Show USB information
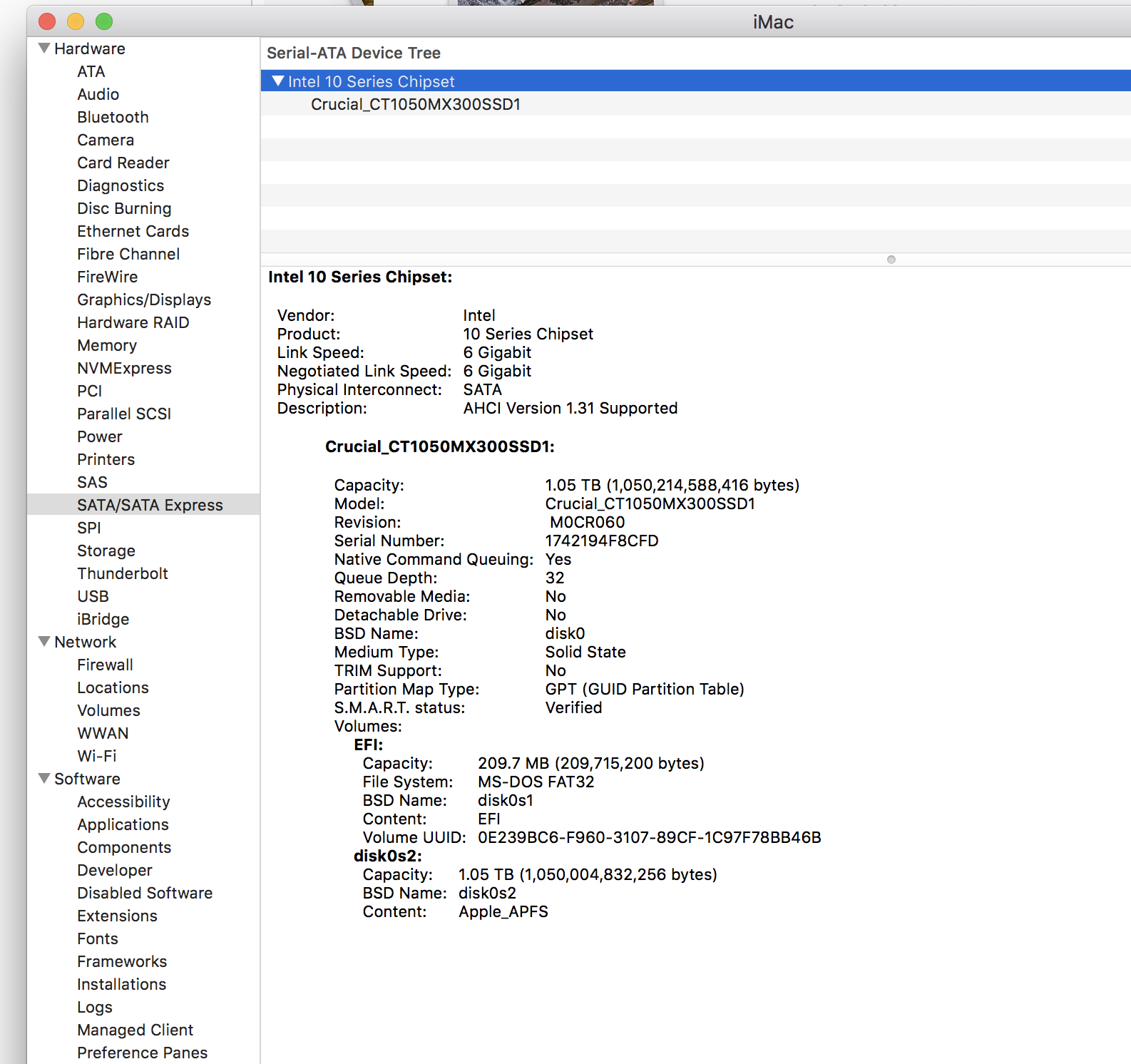Image resolution: width=1131 pixels, height=1064 pixels. click(93, 596)
